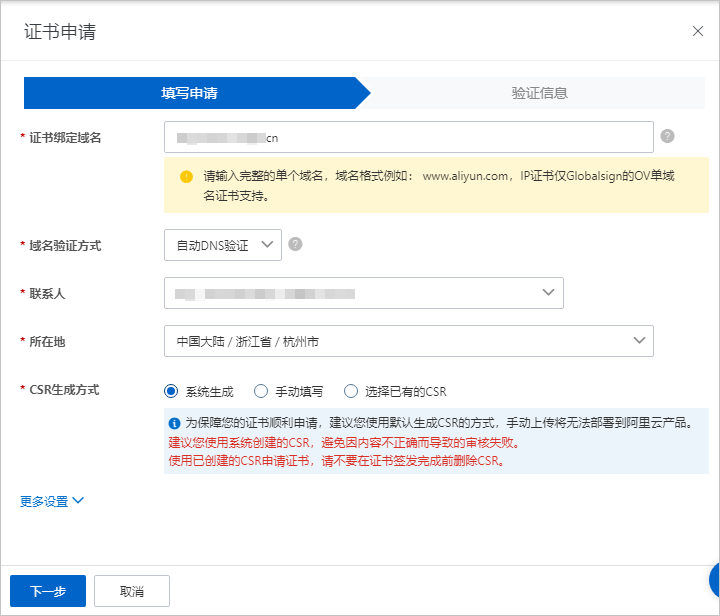The image size is (720, 616).
Task: Click the 所在地 field label
Action: coord(47,342)
